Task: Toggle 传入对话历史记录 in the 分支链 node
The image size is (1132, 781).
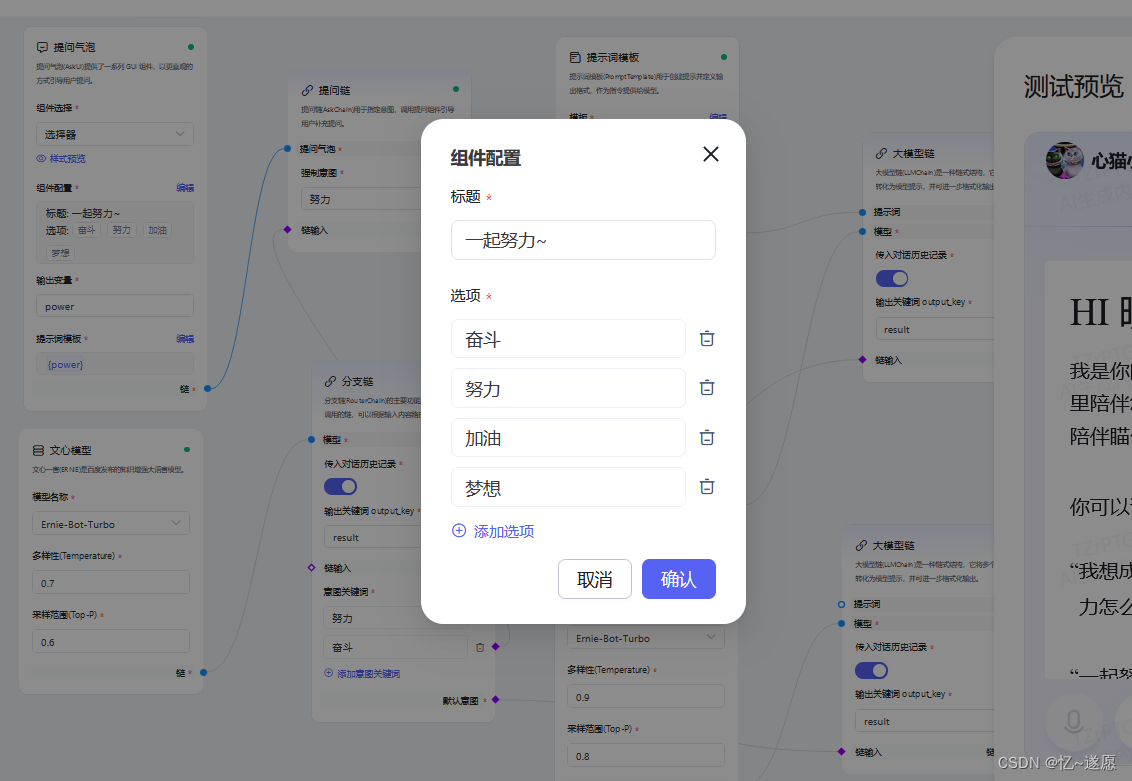Action: 340,485
